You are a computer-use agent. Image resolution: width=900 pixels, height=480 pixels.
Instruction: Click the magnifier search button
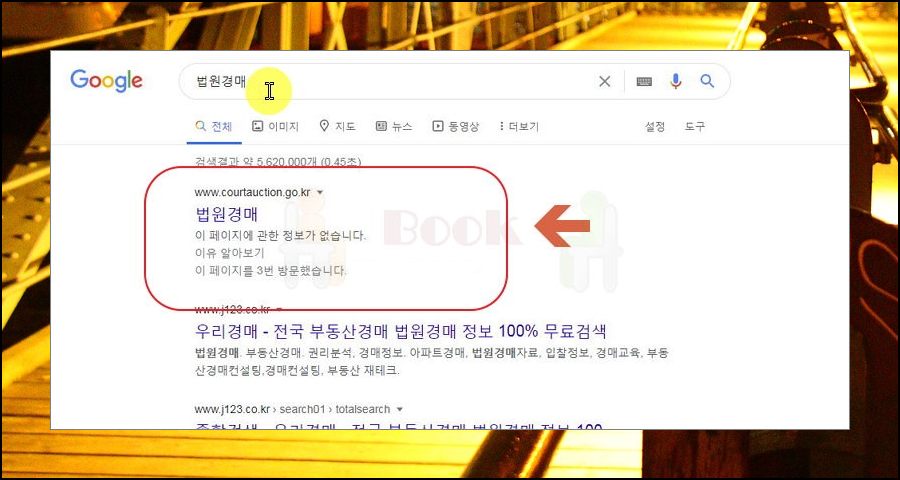coord(707,81)
